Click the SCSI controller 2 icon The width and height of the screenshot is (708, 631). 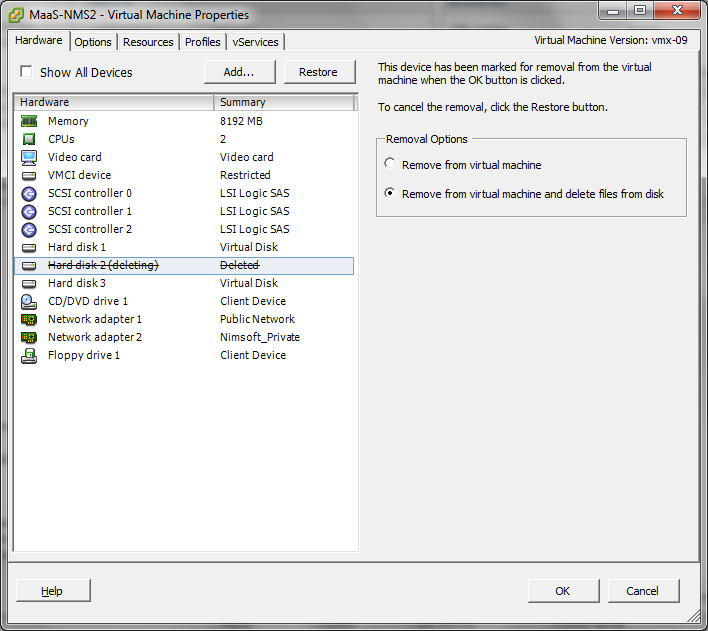pos(29,229)
